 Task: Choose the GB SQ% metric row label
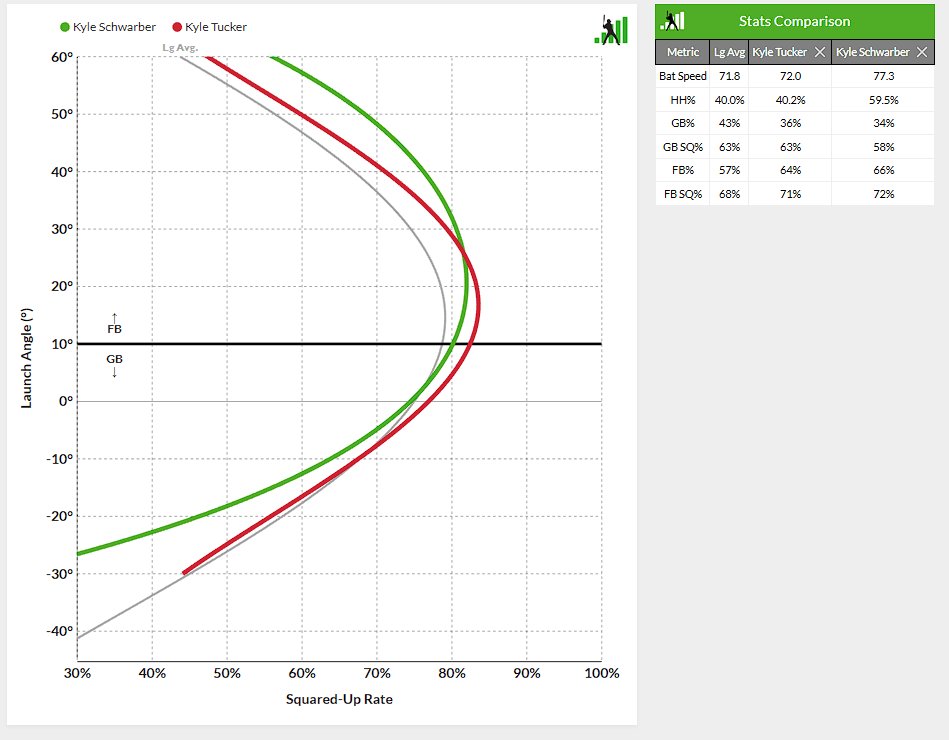click(682, 147)
